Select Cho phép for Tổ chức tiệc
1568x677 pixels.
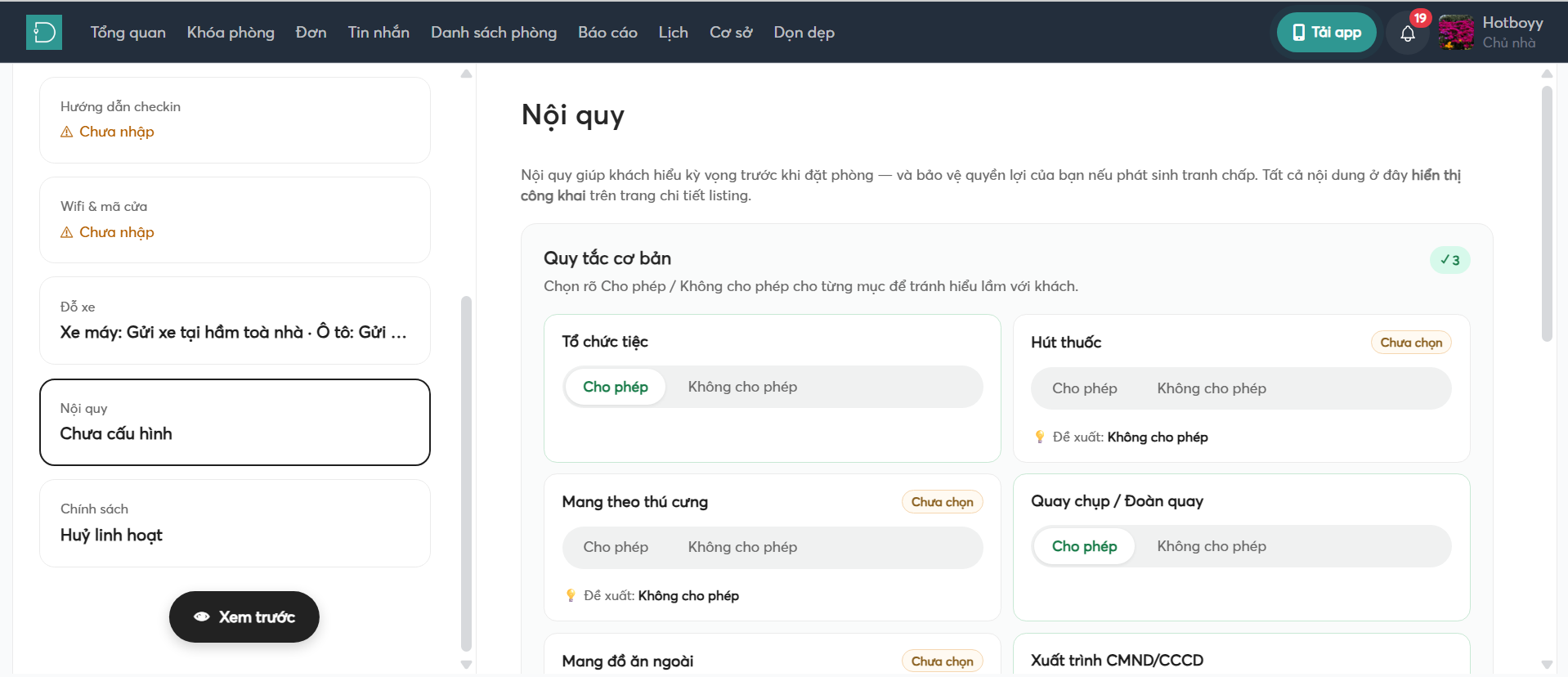(616, 387)
